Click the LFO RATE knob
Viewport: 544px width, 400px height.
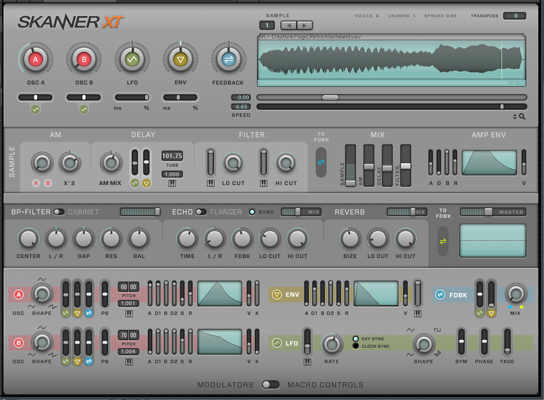pyautogui.click(x=332, y=344)
